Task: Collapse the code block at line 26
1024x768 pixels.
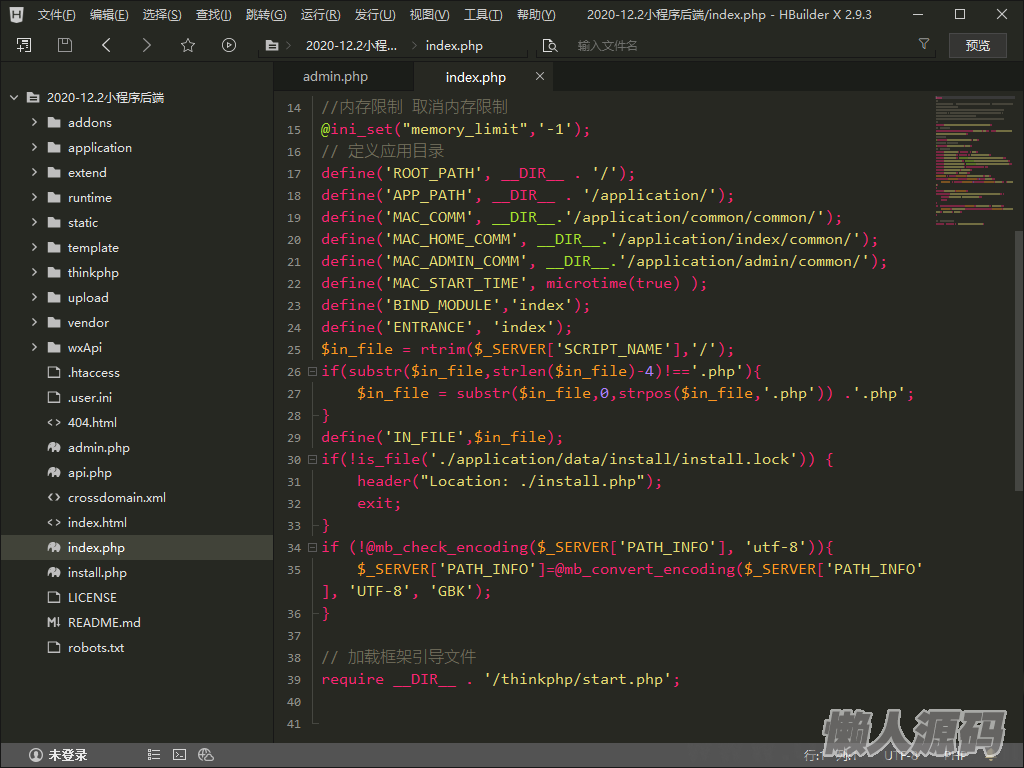Action: click(x=312, y=372)
